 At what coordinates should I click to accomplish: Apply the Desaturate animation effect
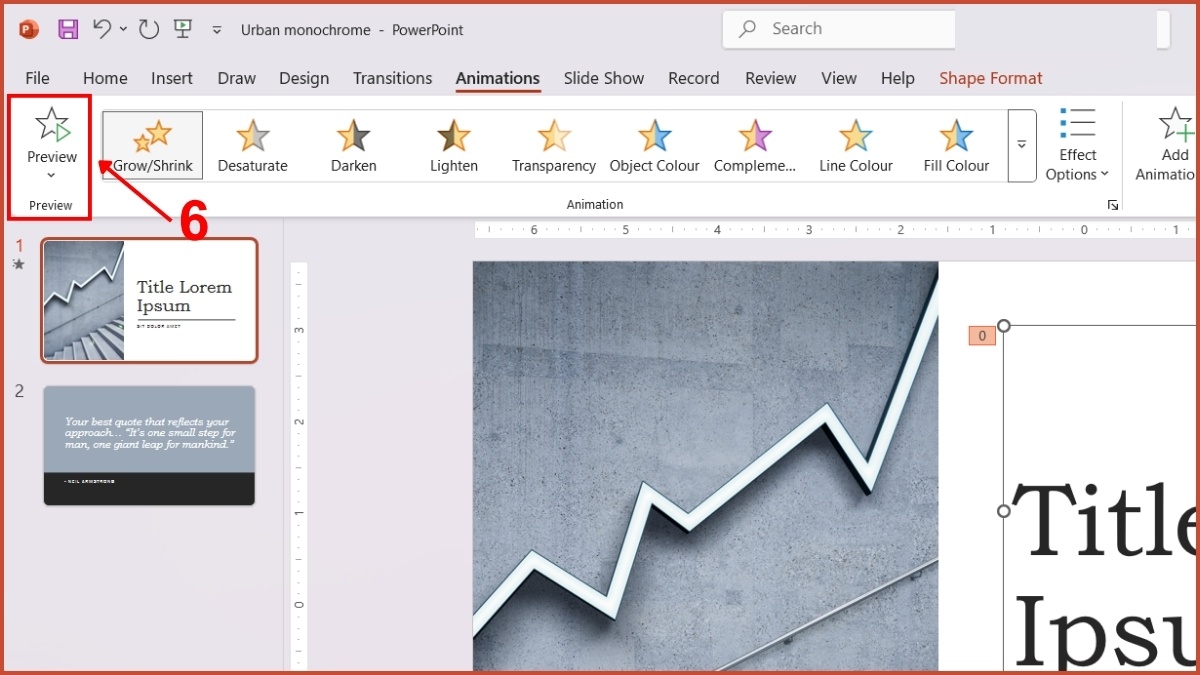(252, 145)
